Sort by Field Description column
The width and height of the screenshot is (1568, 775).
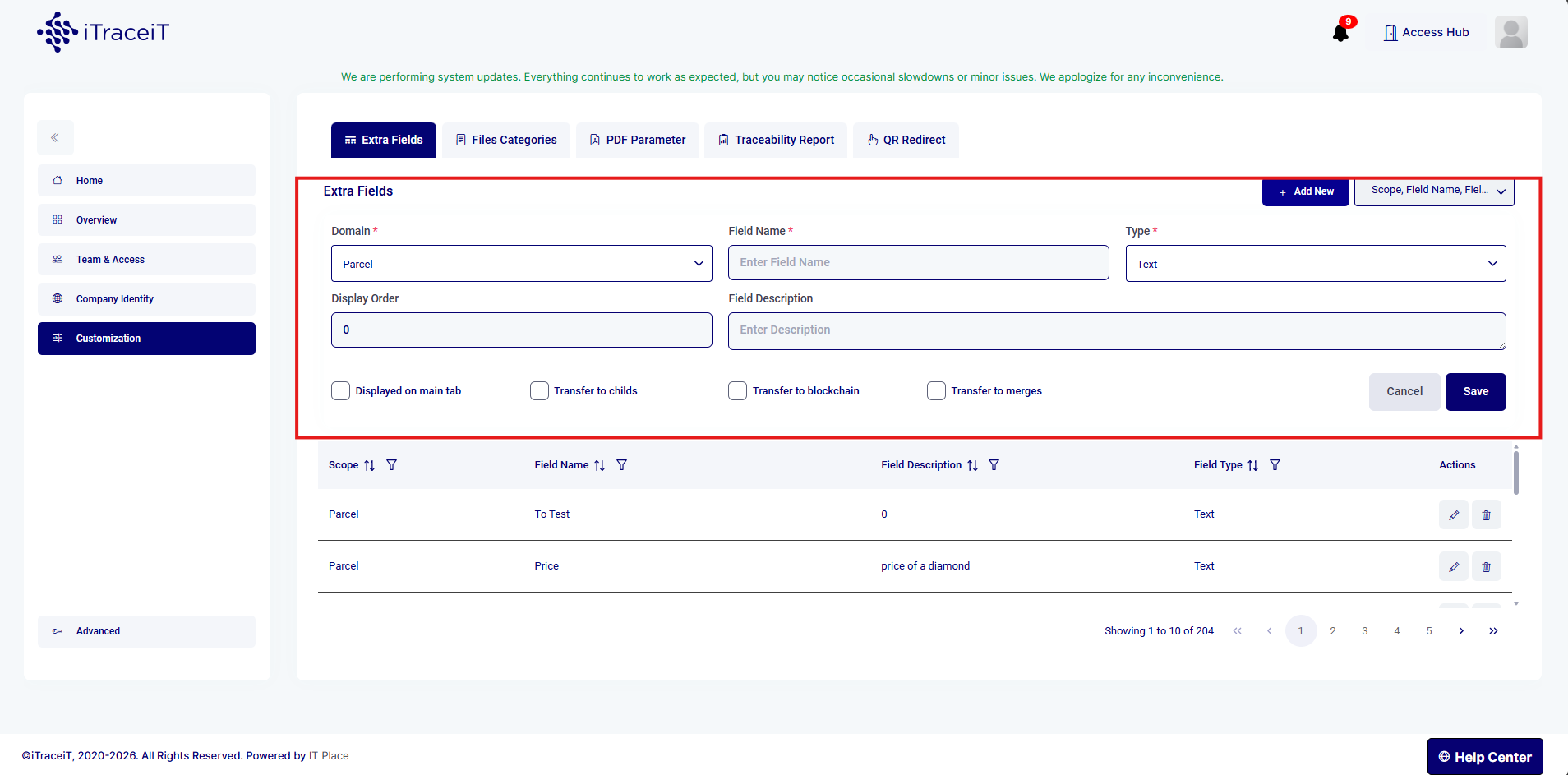972,465
